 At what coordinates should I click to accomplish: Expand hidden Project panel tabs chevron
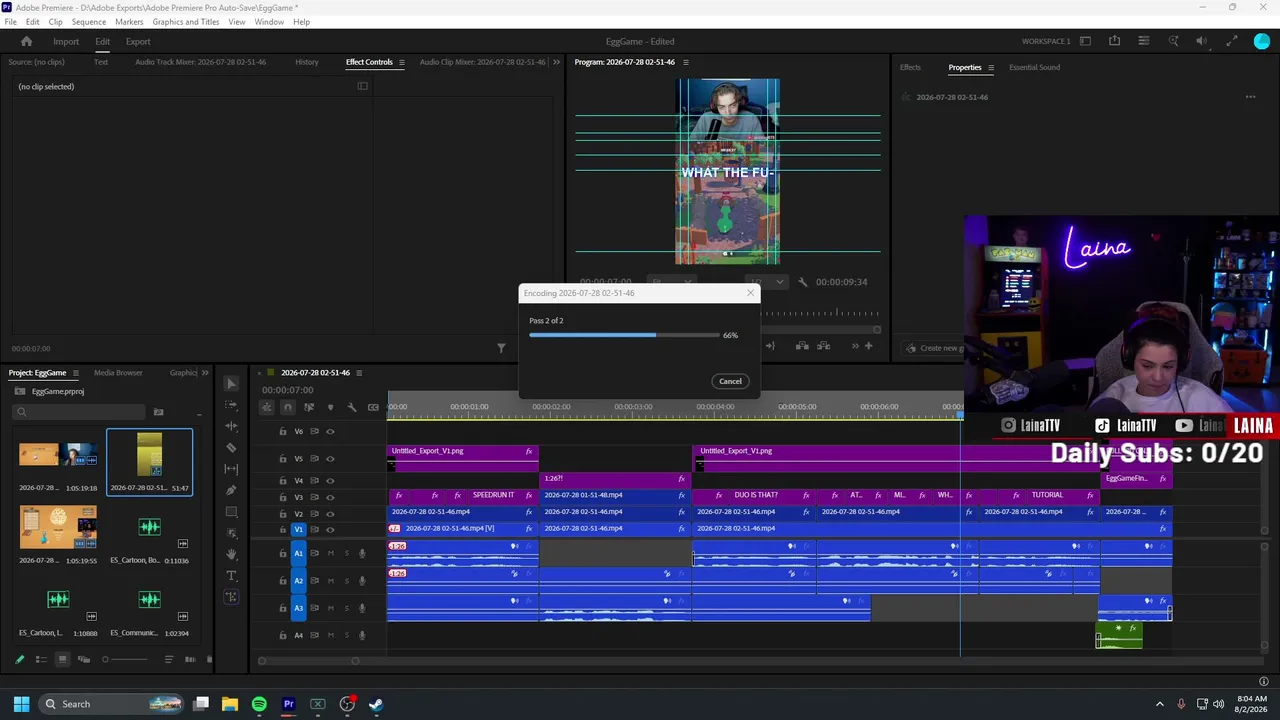[x=205, y=373]
